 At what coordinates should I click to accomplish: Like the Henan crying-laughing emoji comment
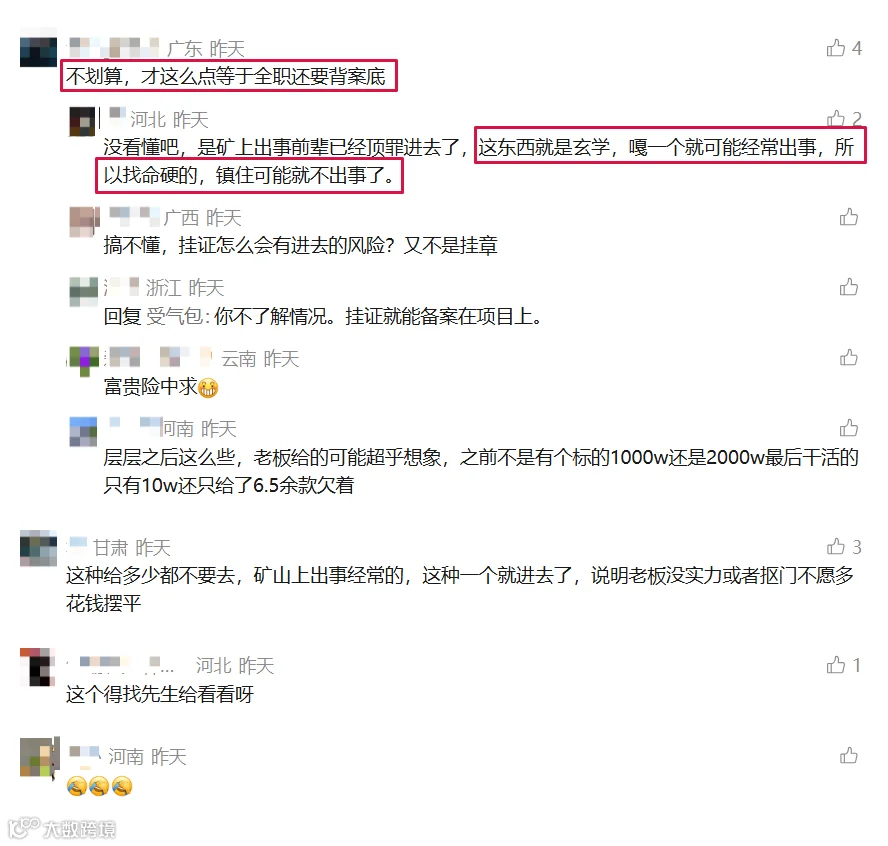(849, 755)
